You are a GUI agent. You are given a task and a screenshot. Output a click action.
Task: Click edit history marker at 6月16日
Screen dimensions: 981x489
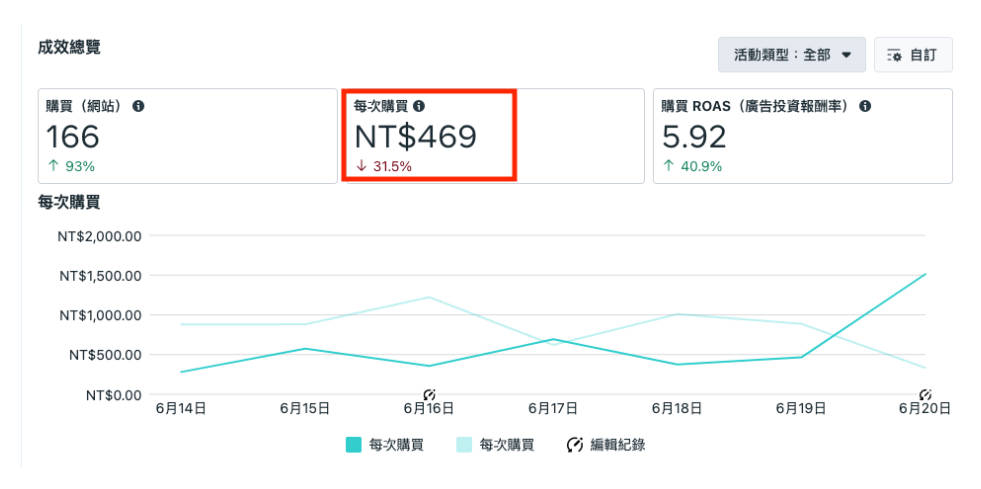pyautogui.click(x=429, y=395)
